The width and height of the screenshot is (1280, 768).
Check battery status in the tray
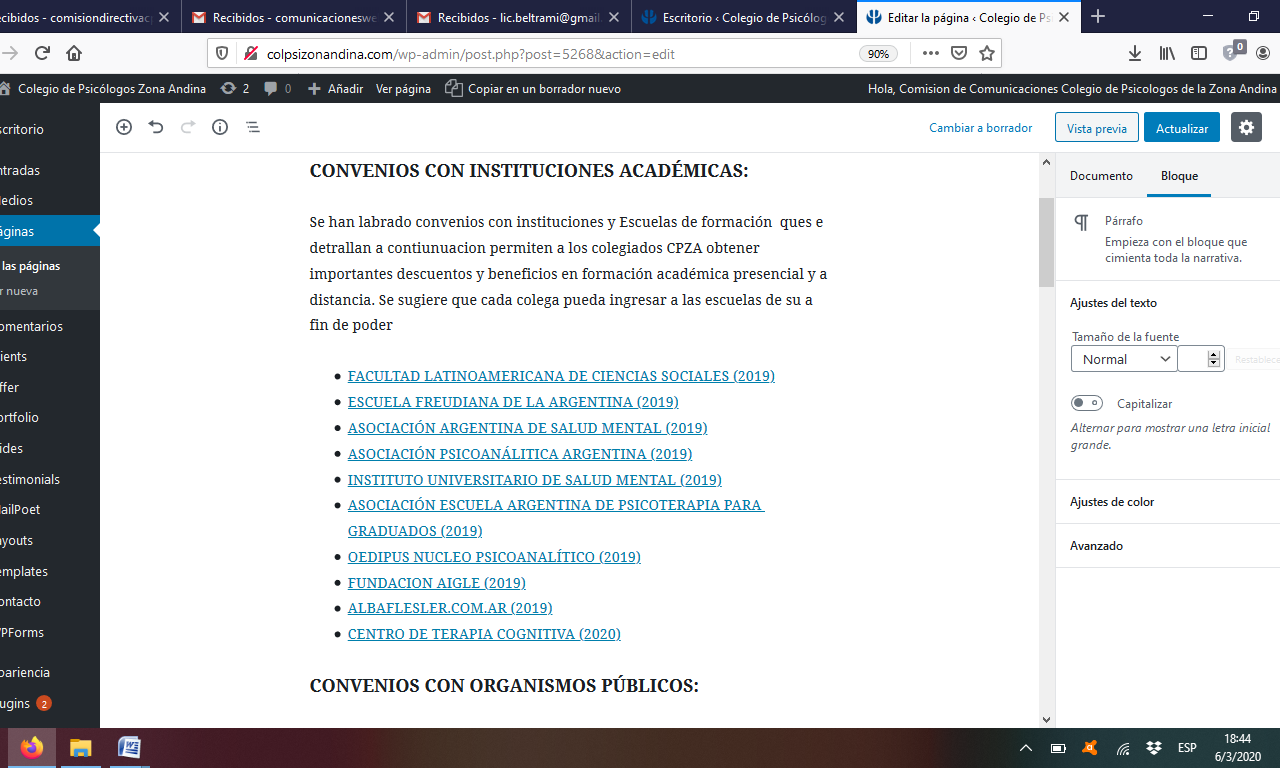point(1058,748)
